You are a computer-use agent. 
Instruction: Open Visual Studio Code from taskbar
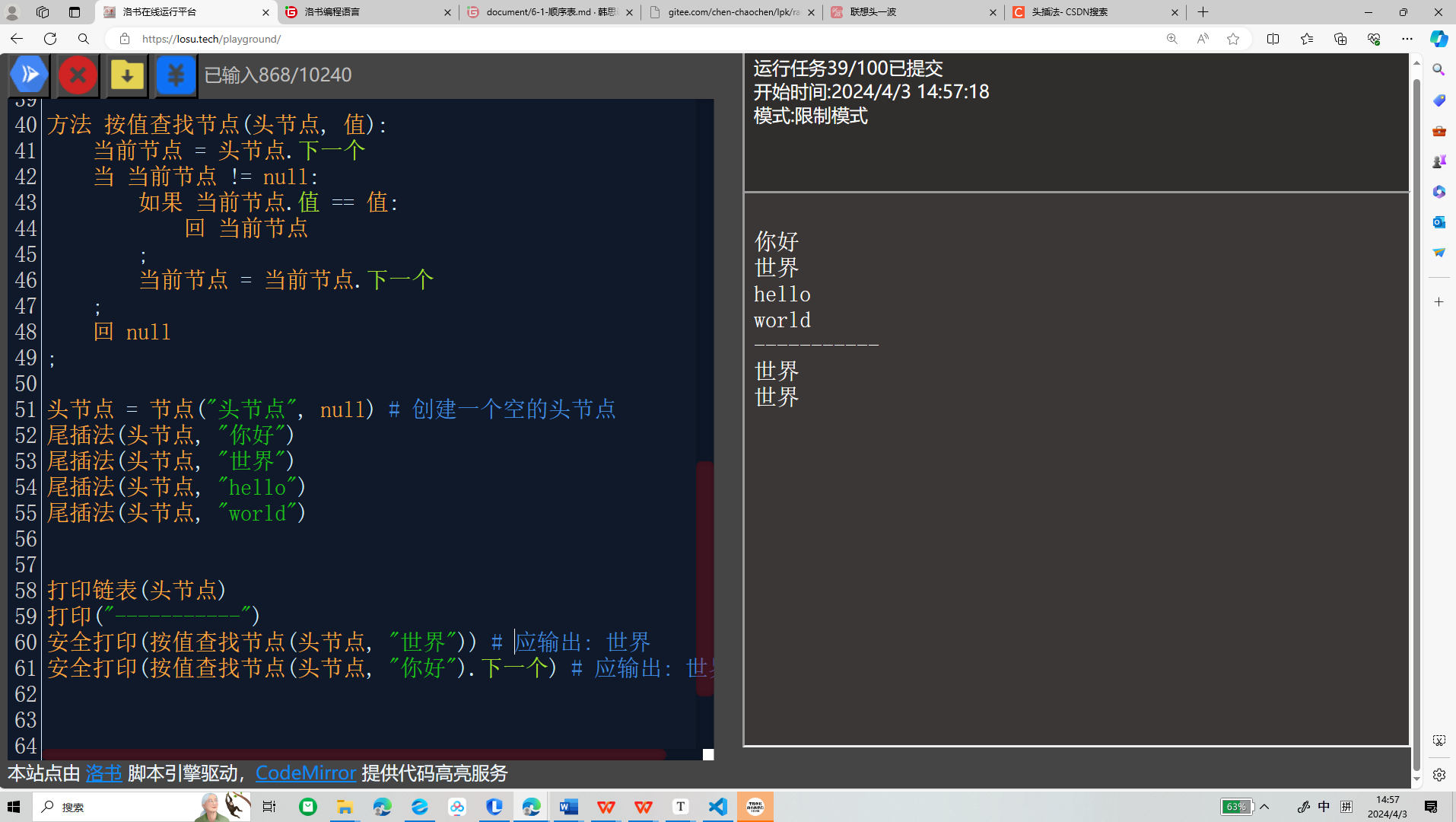tap(717, 807)
